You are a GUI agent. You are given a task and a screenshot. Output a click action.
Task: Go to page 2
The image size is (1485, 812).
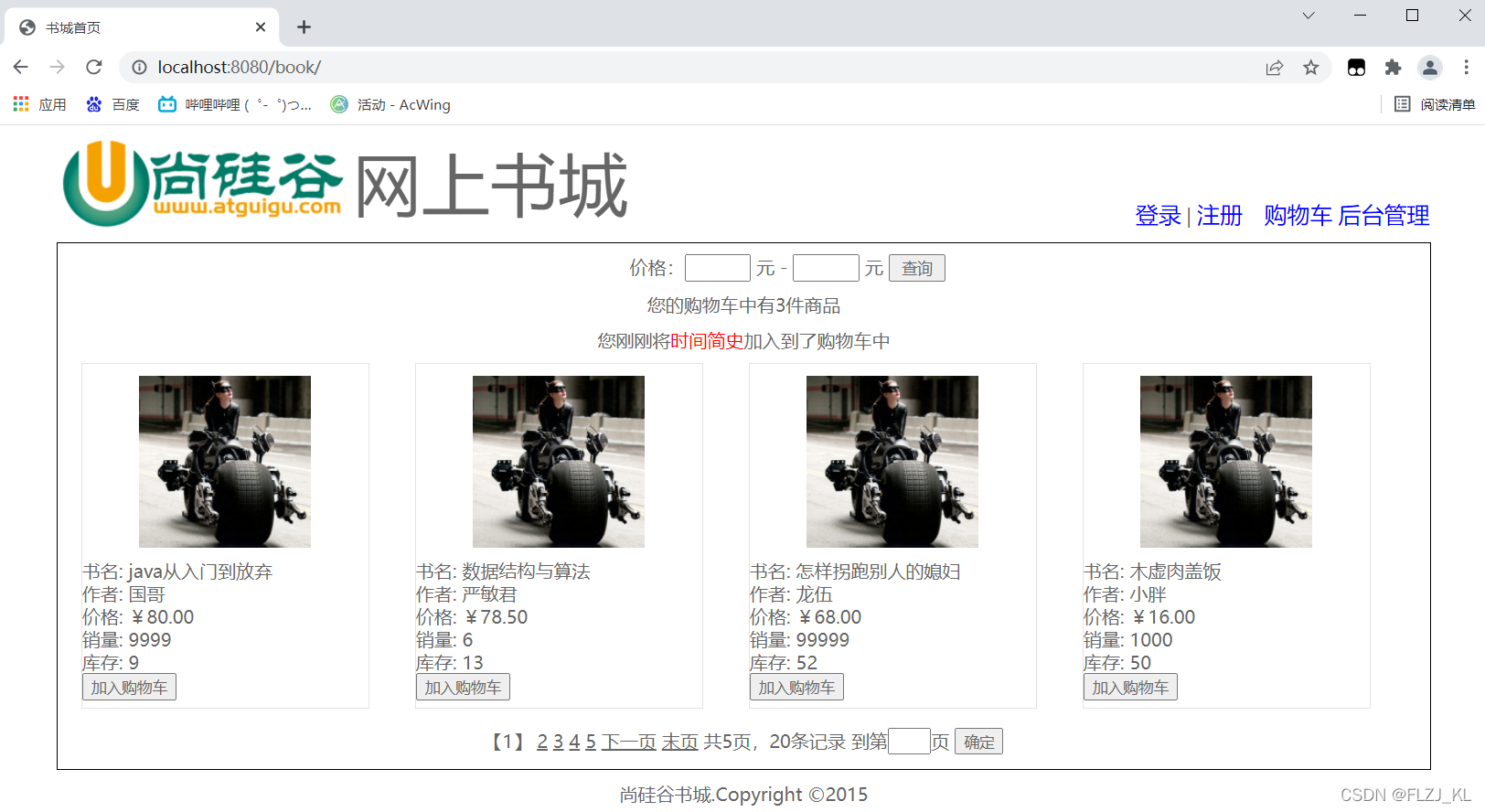tap(542, 742)
